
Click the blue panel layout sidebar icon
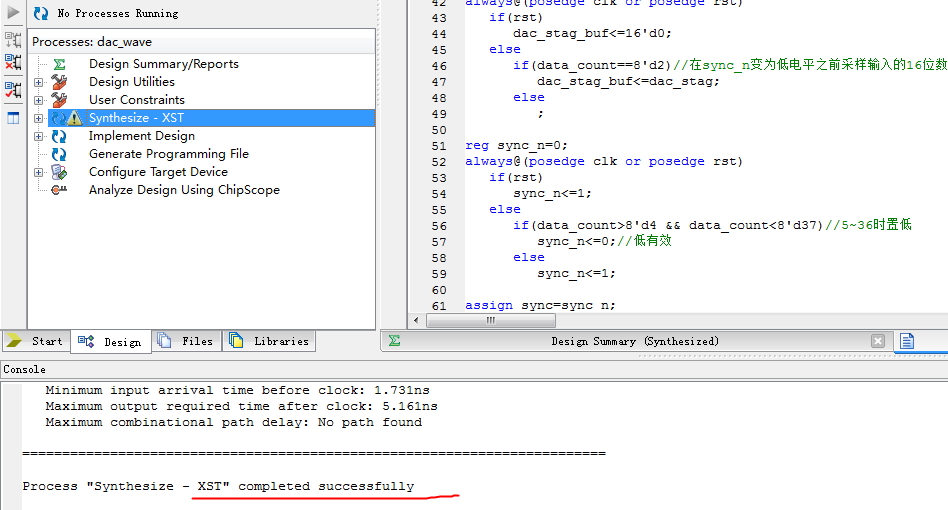tap(13, 118)
